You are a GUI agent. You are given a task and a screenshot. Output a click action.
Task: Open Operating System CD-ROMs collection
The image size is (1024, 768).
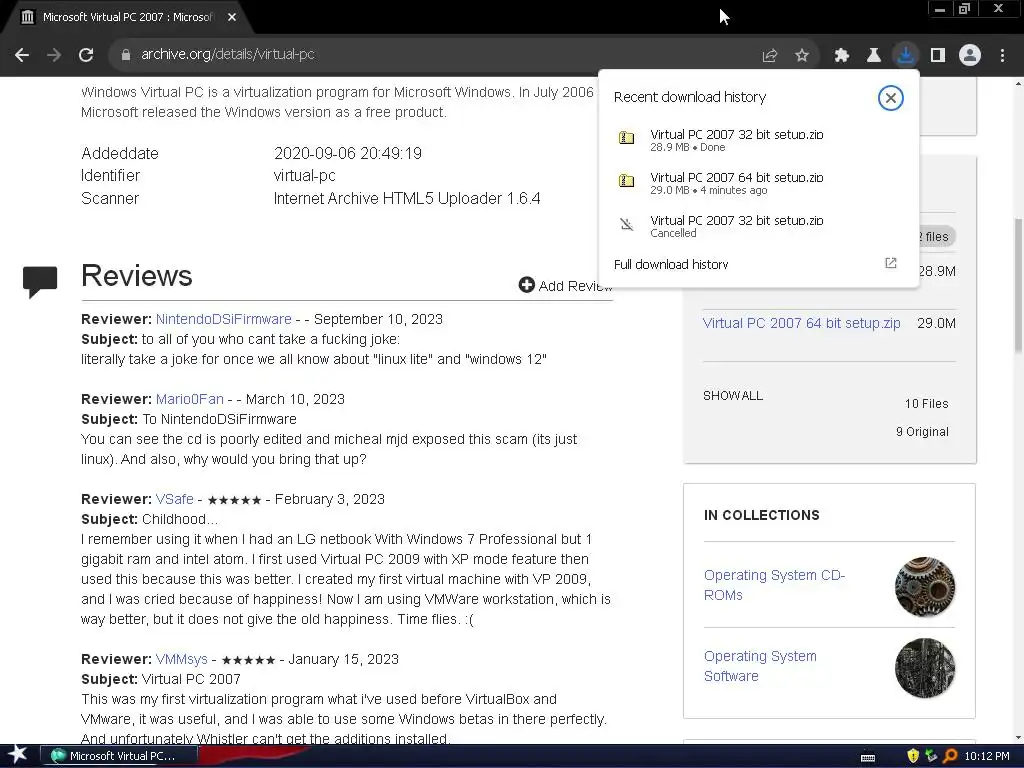click(774, 585)
